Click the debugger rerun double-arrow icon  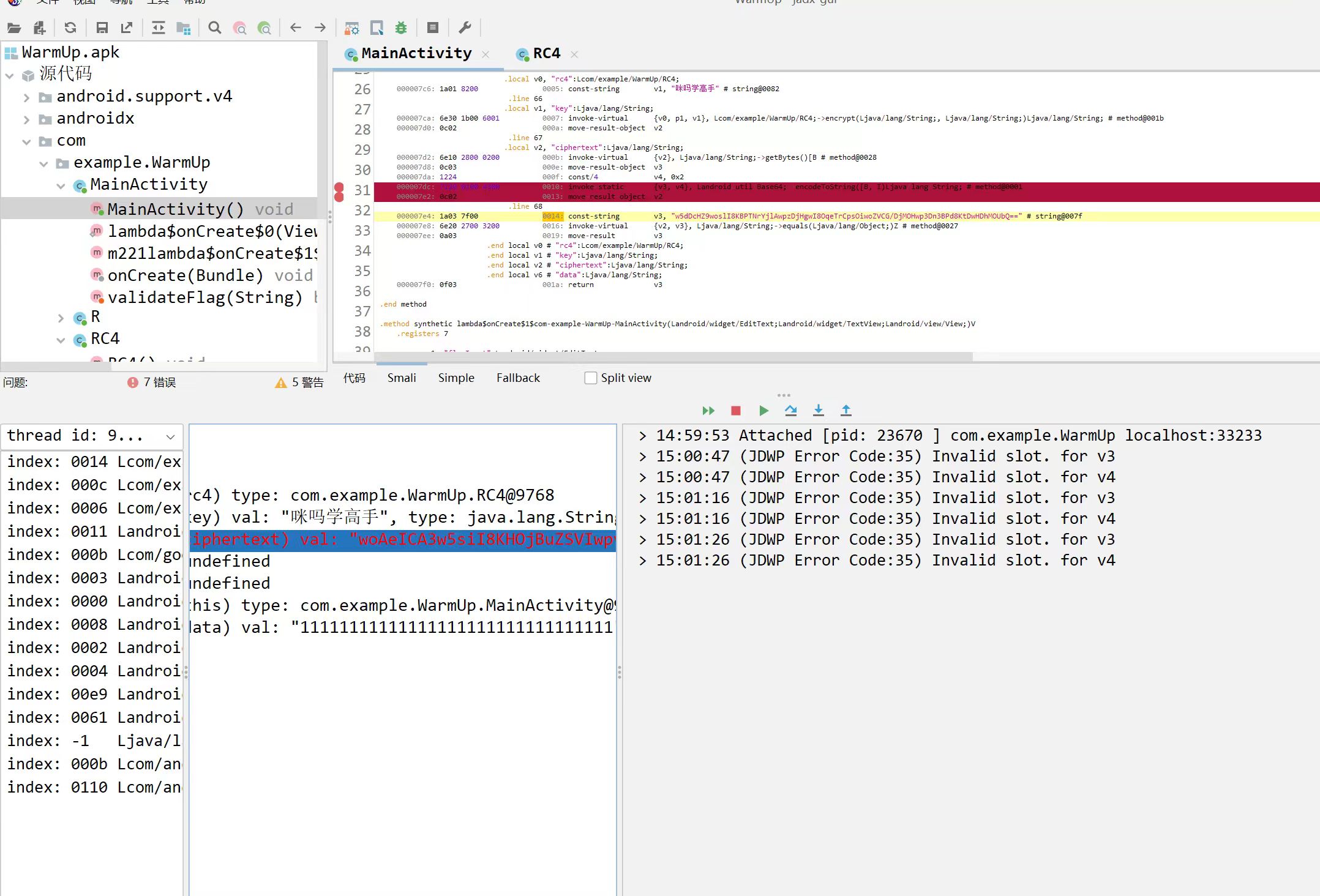708,411
